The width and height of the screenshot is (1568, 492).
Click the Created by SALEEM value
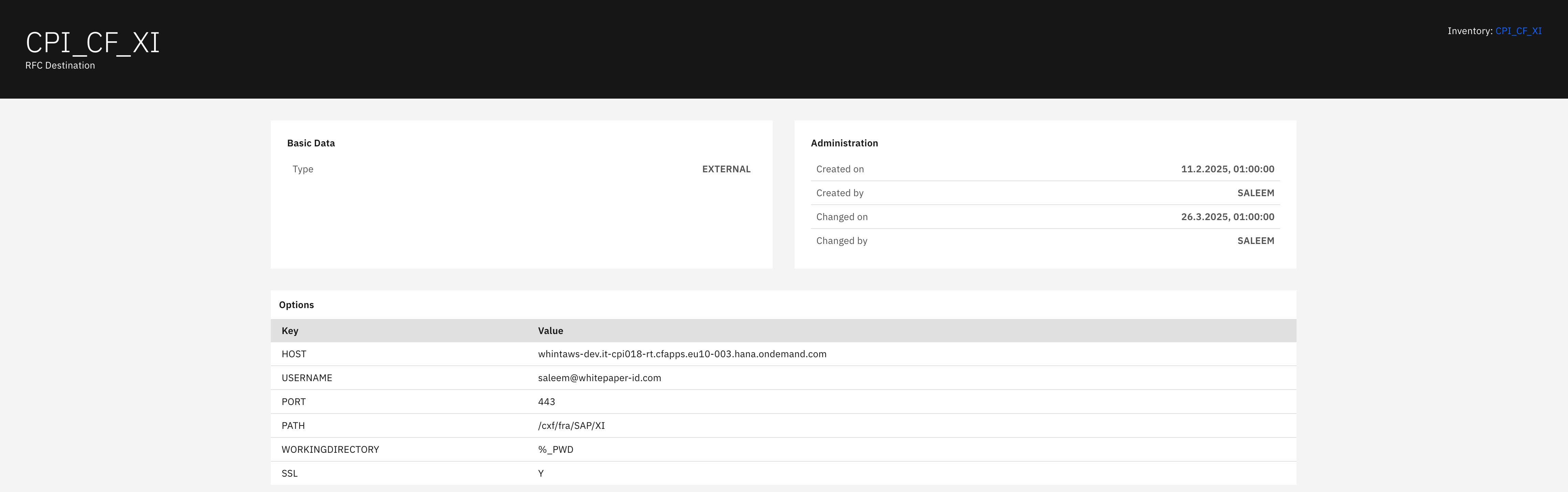(x=1255, y=193)
